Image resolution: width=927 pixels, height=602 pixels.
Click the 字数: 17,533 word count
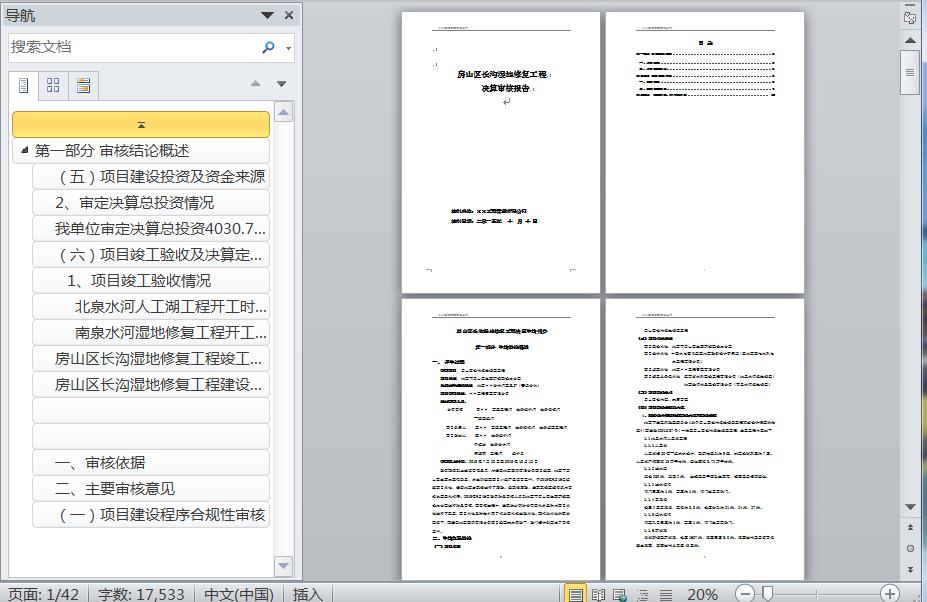point(141,594)
